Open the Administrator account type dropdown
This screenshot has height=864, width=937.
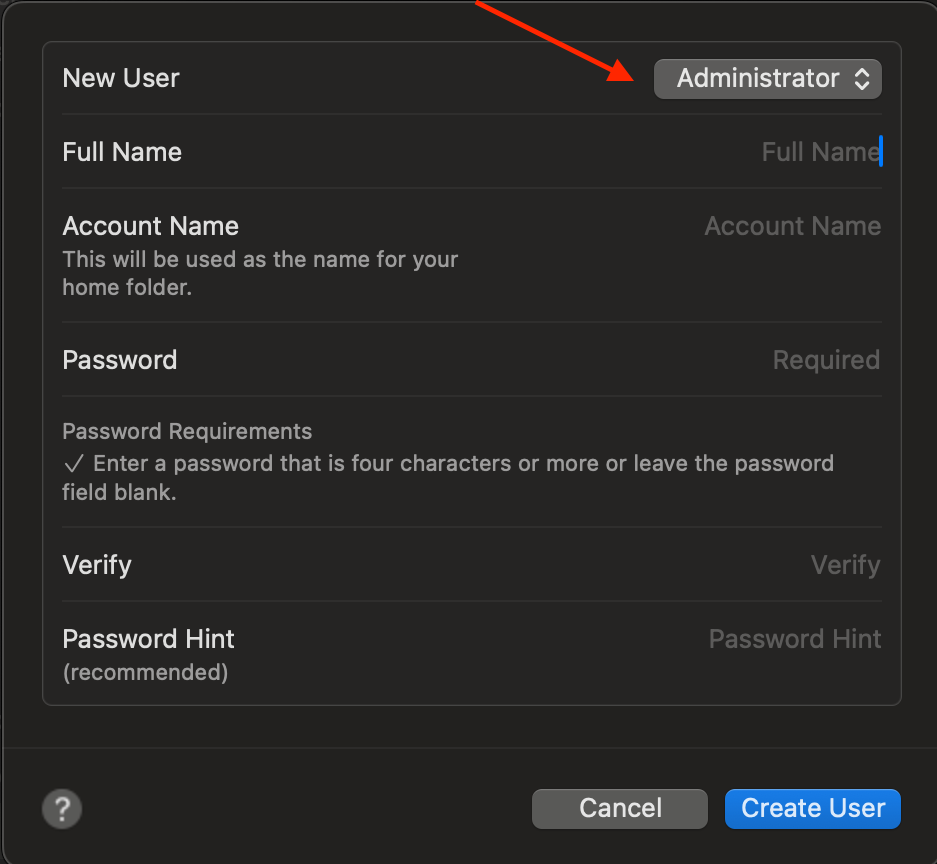[x=767, y=78]
